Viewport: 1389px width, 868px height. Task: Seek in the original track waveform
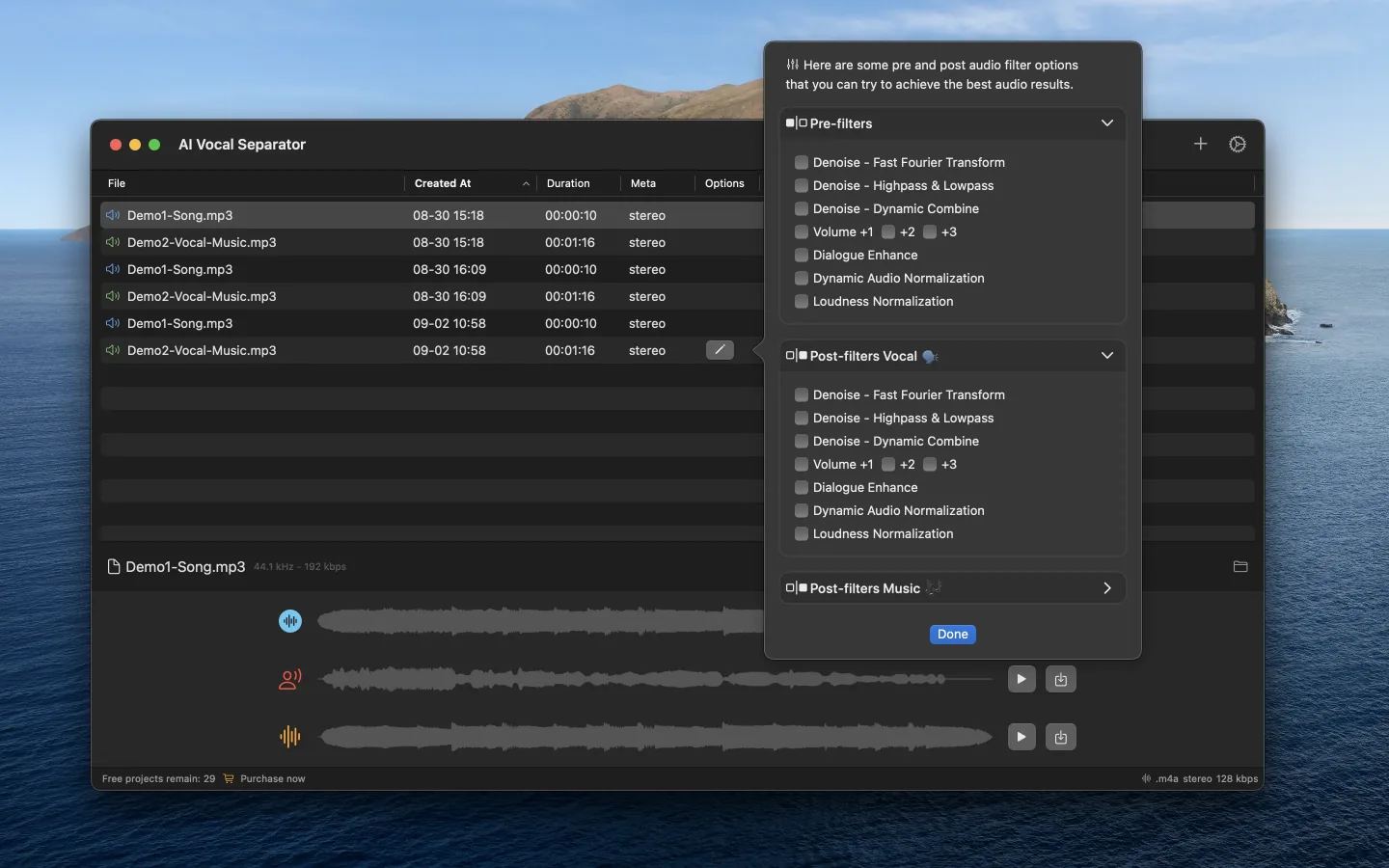pyautogui.click(x=540, y=621)
